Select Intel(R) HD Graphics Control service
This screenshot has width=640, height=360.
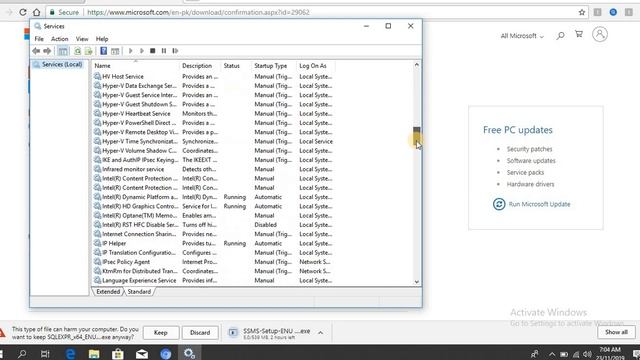pos(213,206)
